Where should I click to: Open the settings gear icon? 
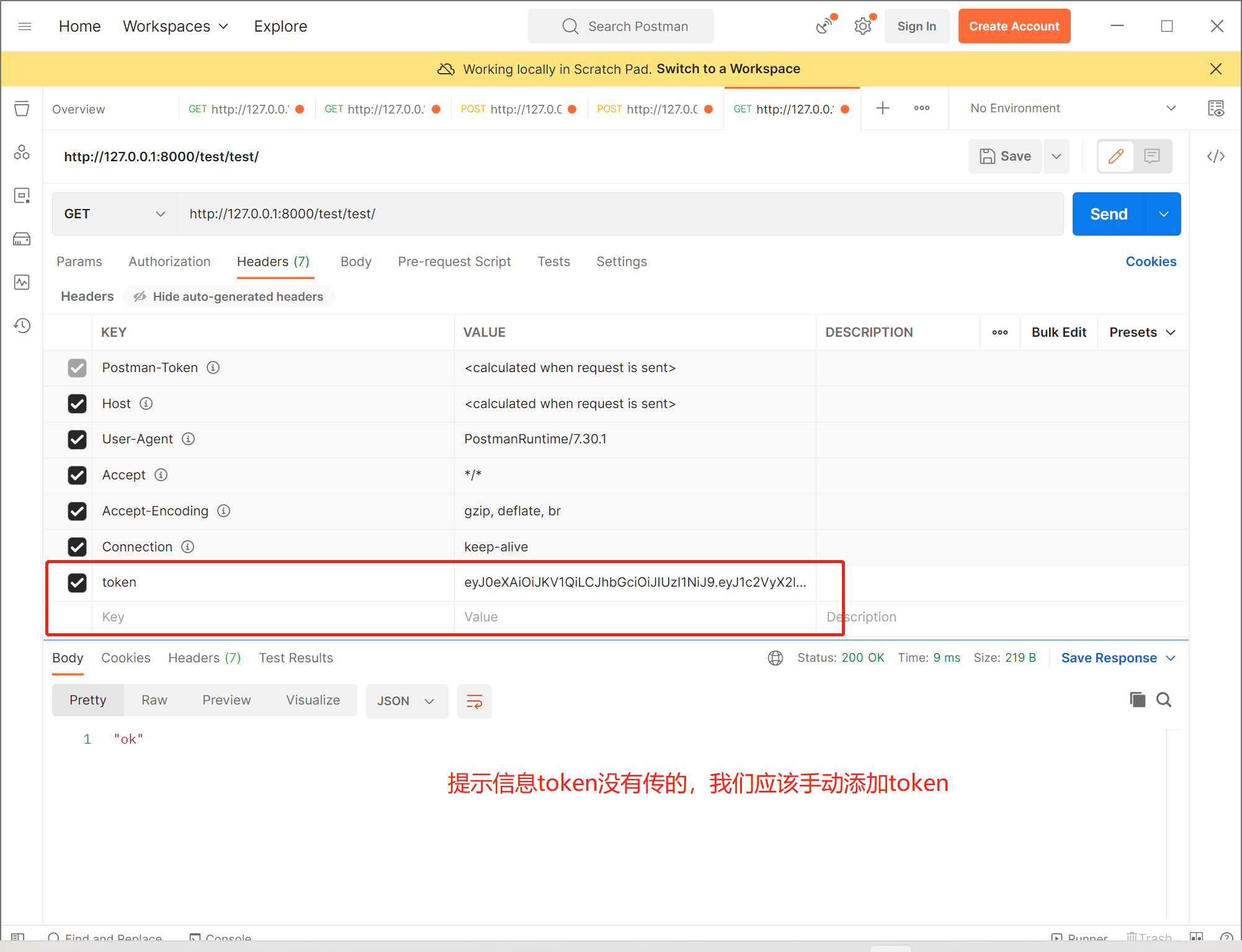(x=863, y=26)
